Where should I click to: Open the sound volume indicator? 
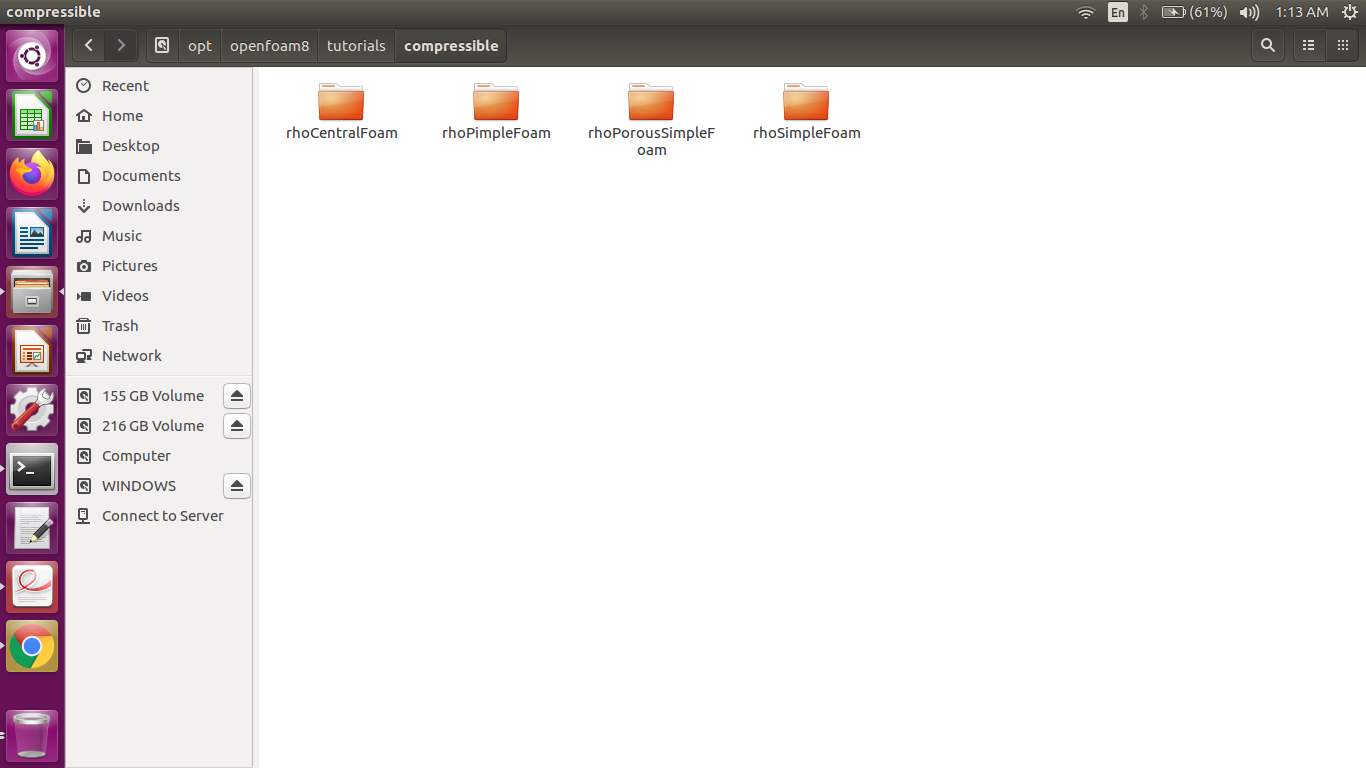(x=1249, y=12)
